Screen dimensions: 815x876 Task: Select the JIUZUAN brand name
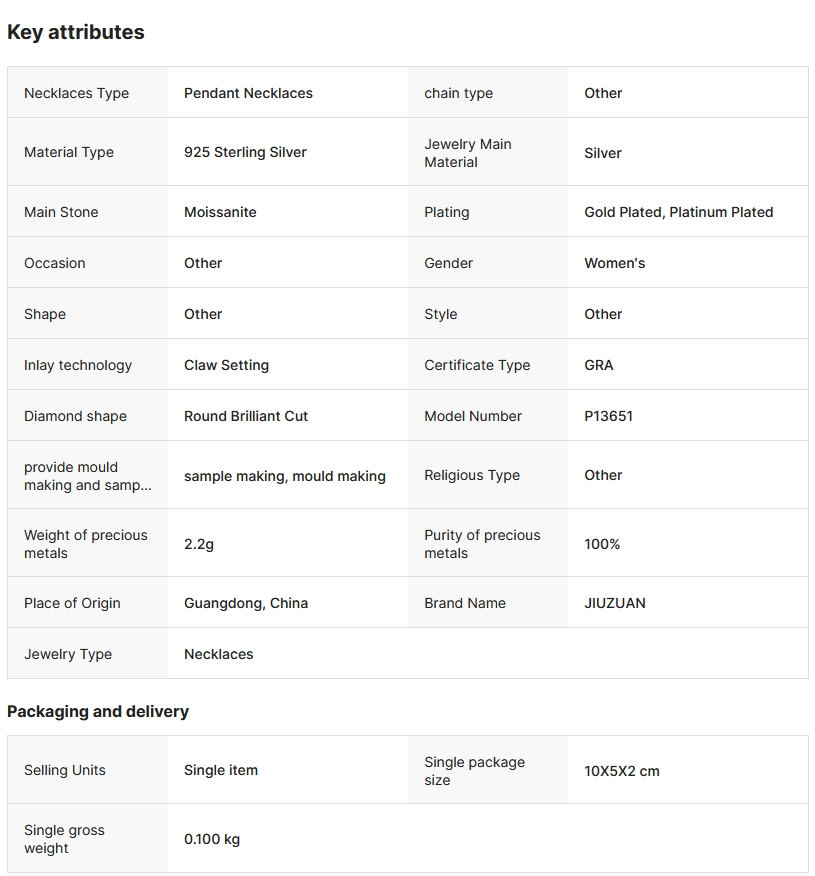[614, 603]
